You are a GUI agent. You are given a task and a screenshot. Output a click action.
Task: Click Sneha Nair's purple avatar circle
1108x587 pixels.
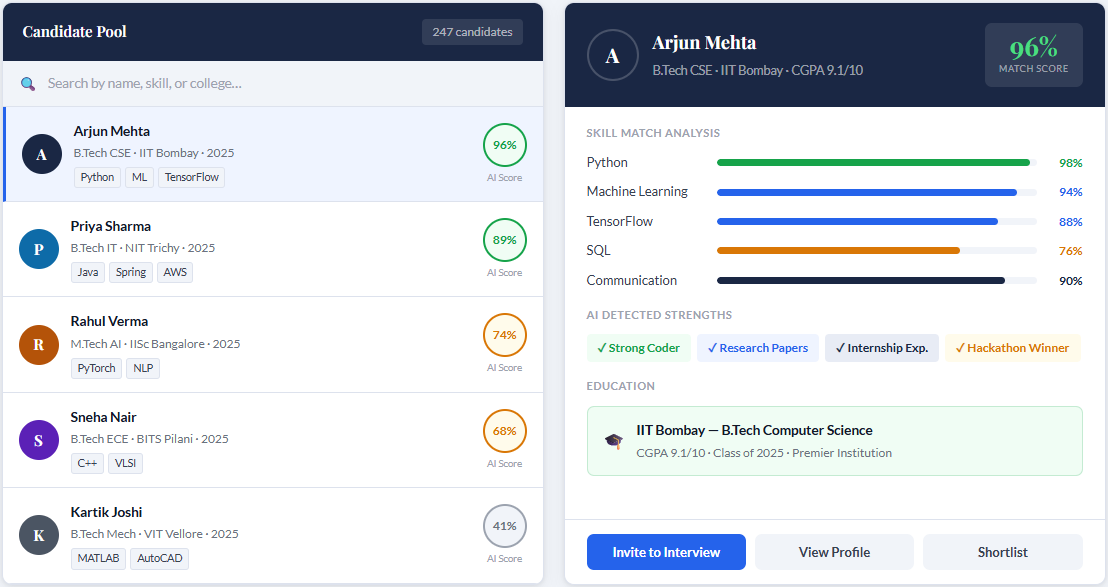[39, 440]
